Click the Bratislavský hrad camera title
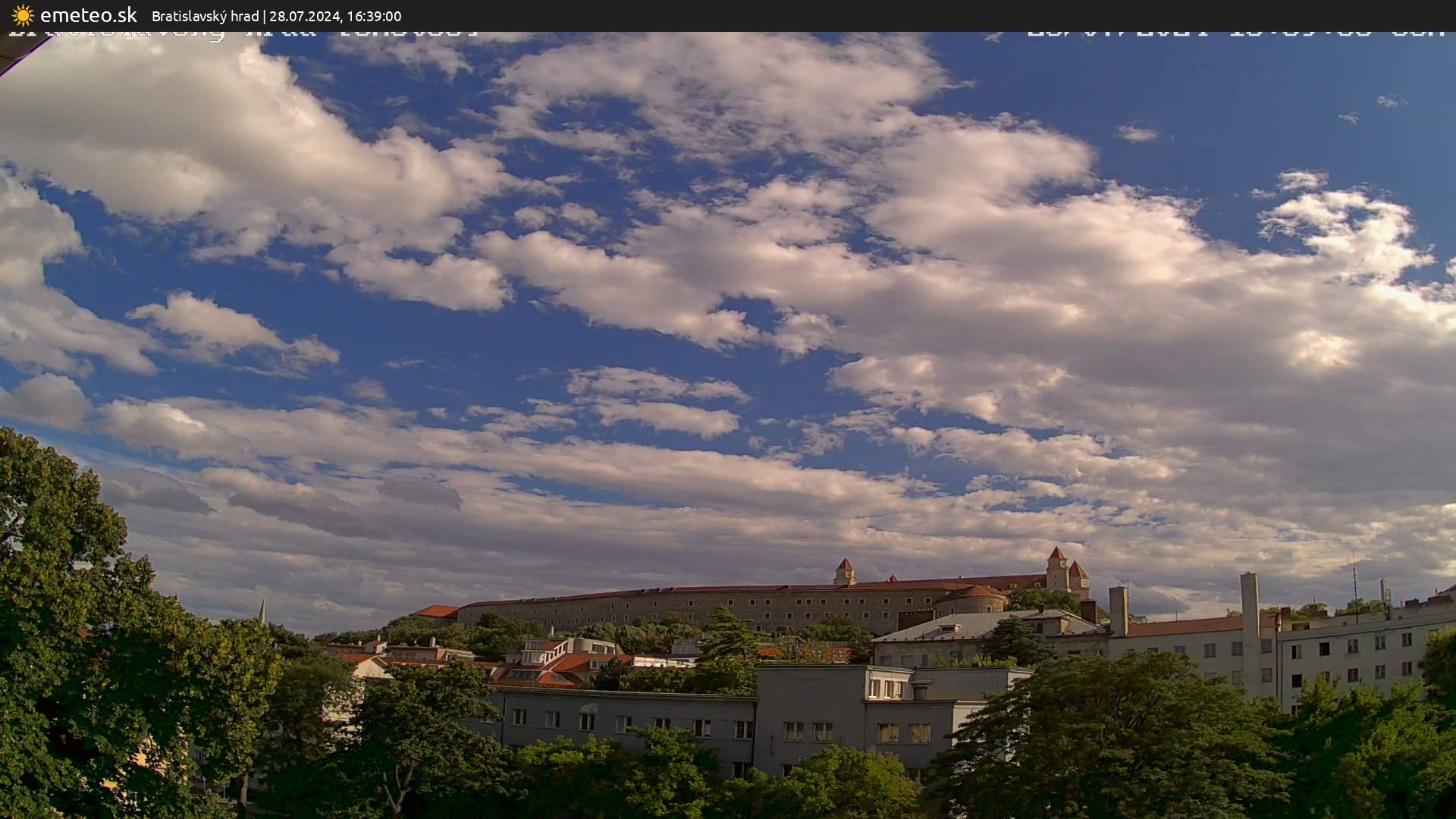The width and height of the screenshot is (1456, 819). click(x=205, y=16)
